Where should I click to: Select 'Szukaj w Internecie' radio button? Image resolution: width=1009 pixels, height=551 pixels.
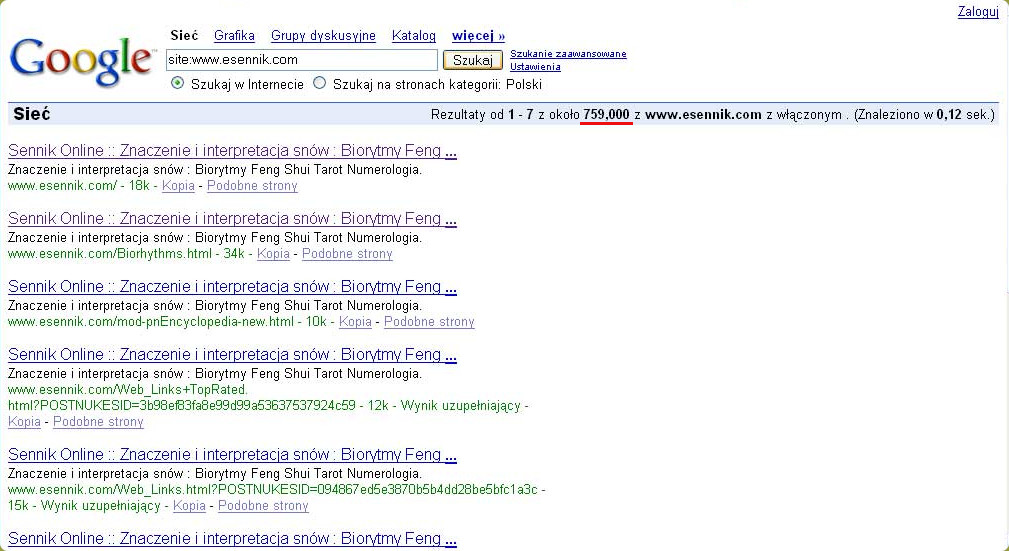coord(178,84)
